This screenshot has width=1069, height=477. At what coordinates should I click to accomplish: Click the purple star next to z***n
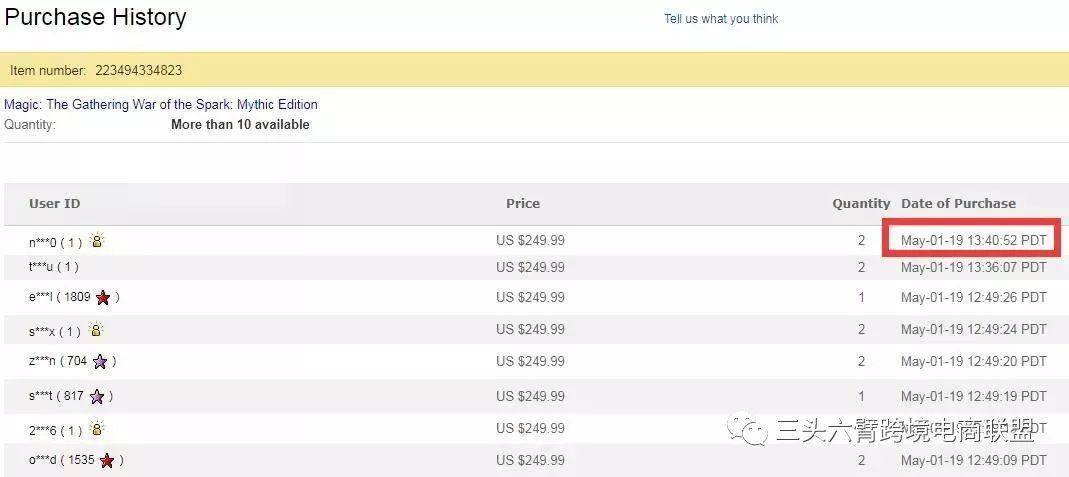(100, 362)
